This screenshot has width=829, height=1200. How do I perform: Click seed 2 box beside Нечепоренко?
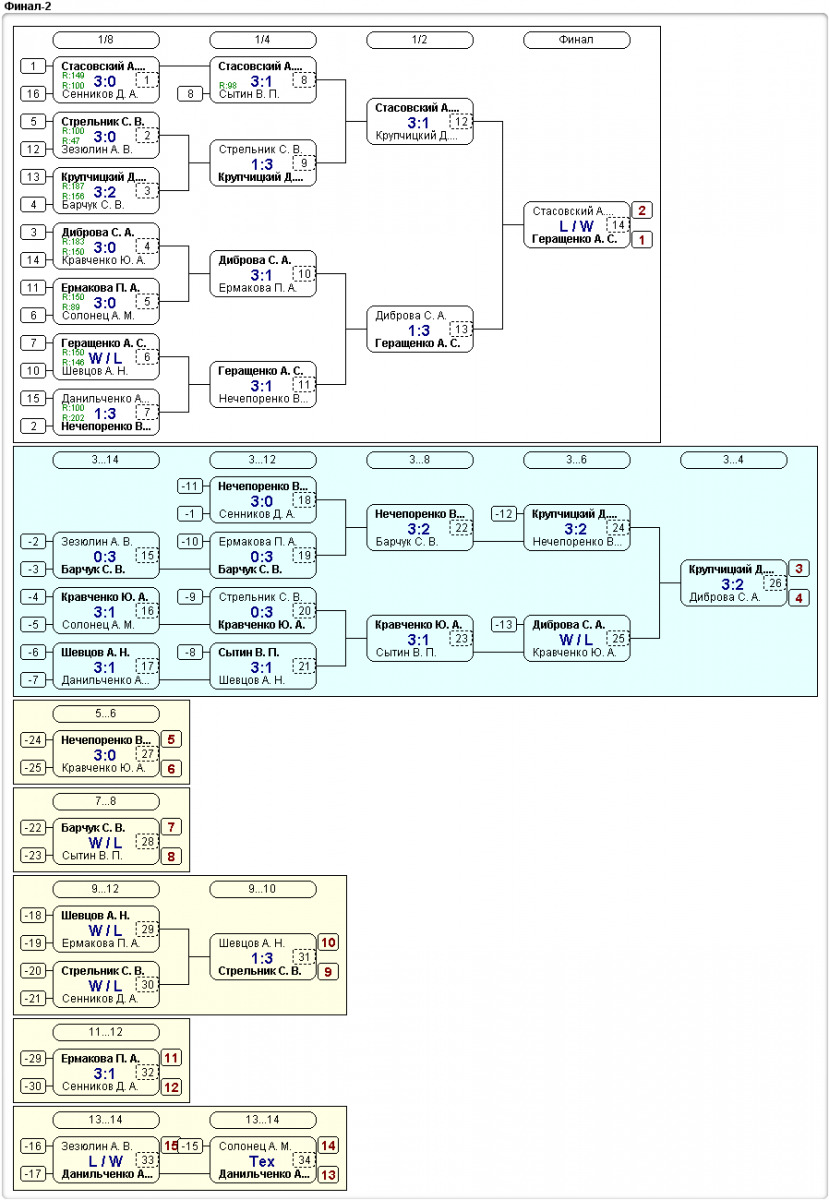33,426
